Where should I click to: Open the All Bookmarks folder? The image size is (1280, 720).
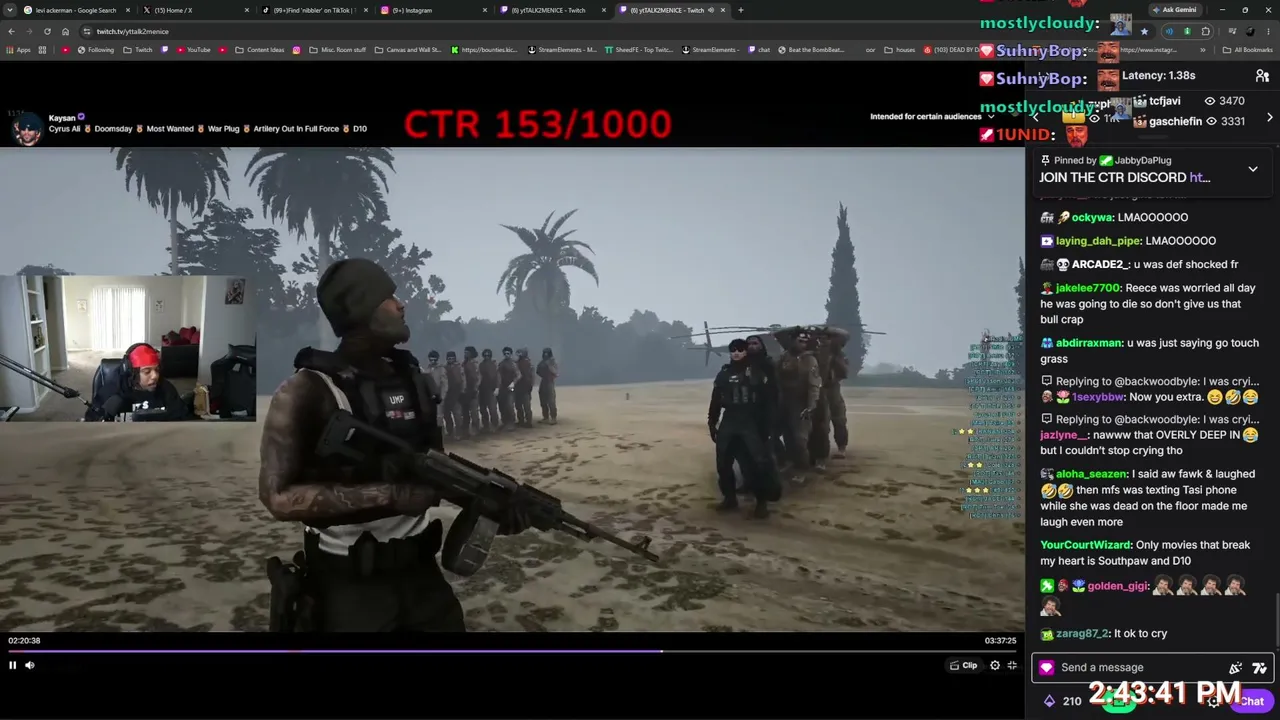tap(1247, 50)
